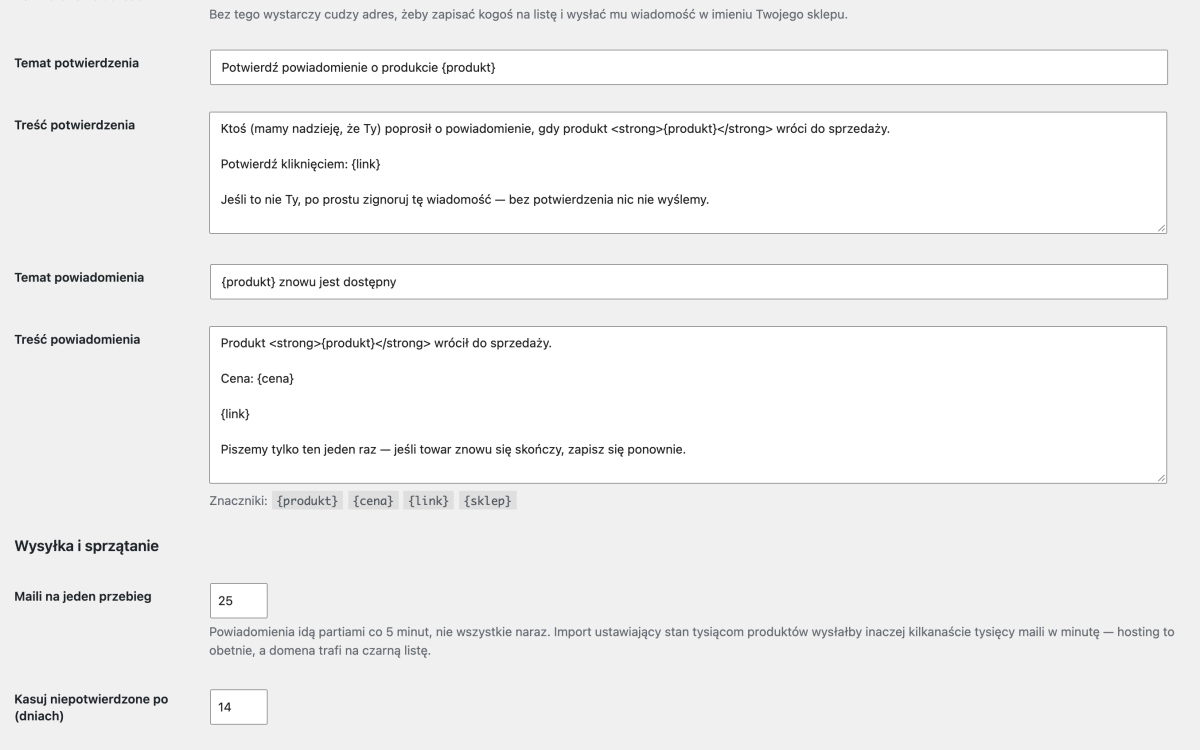Place cursor on the "Piszemy tylko ten jeden raz" line
This screenshot has width=1200, height=750.
(x=453, y=449)
